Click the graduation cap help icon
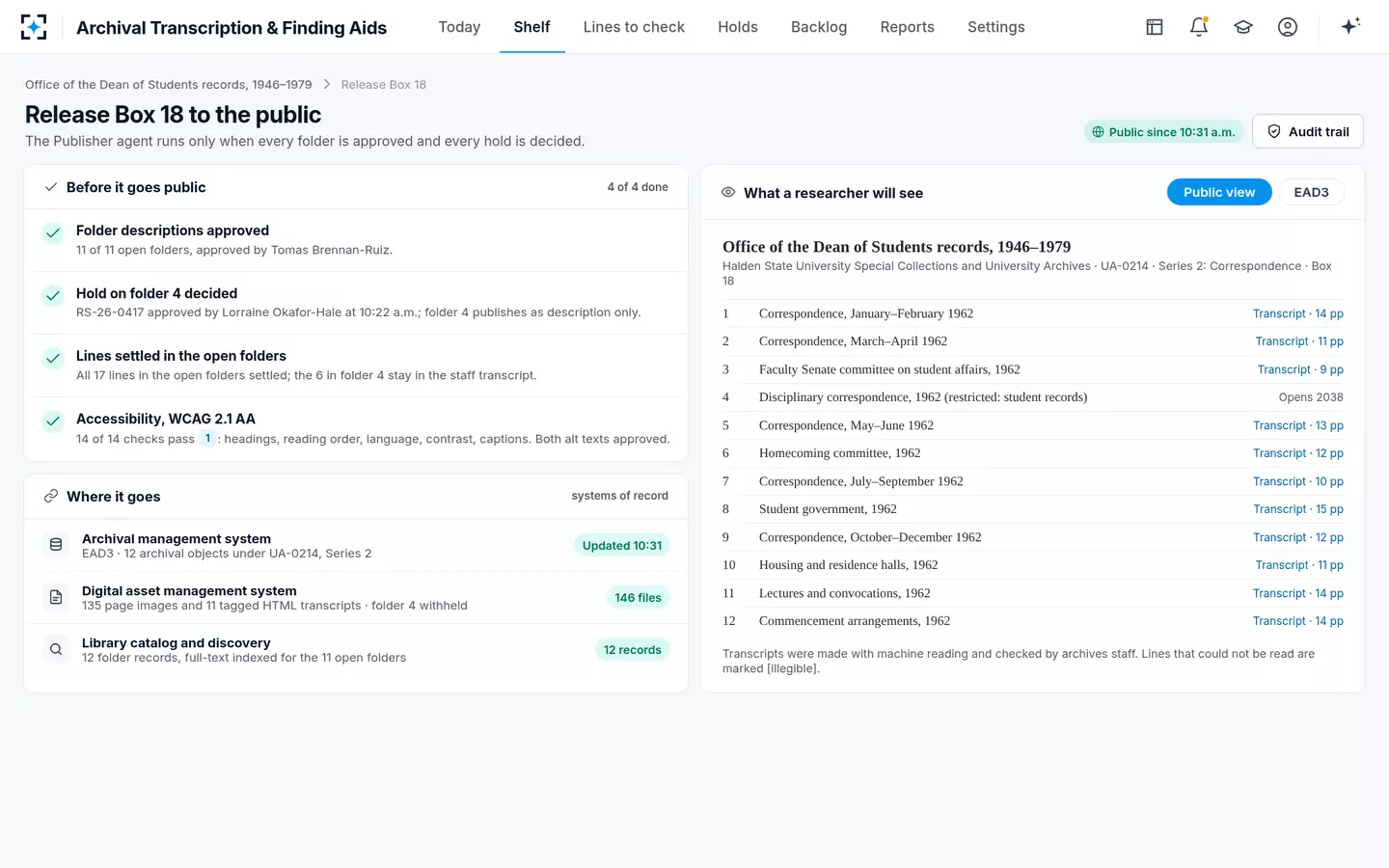 [x=1243, y=27]
